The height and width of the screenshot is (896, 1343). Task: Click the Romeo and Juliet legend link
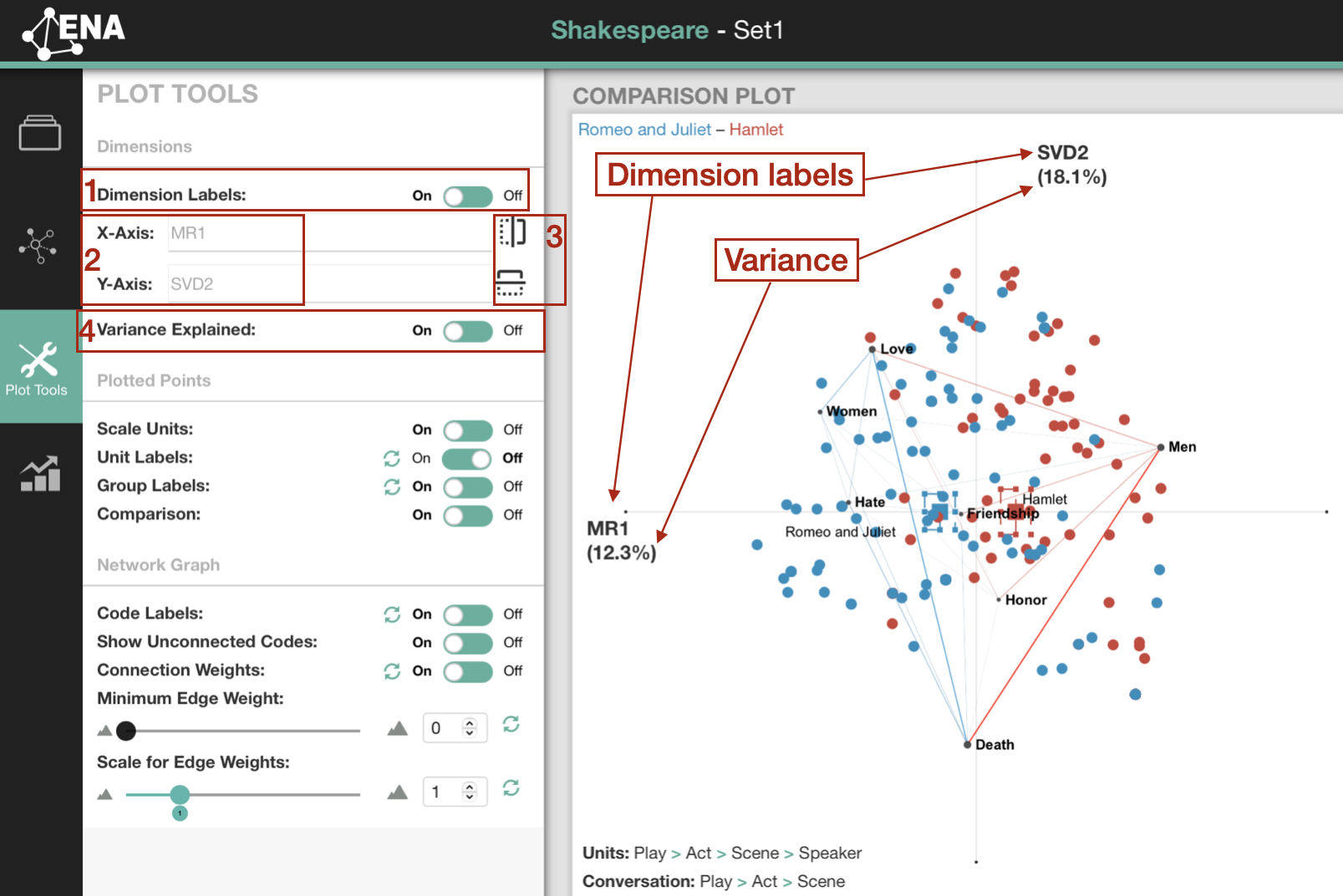[644, 130]
